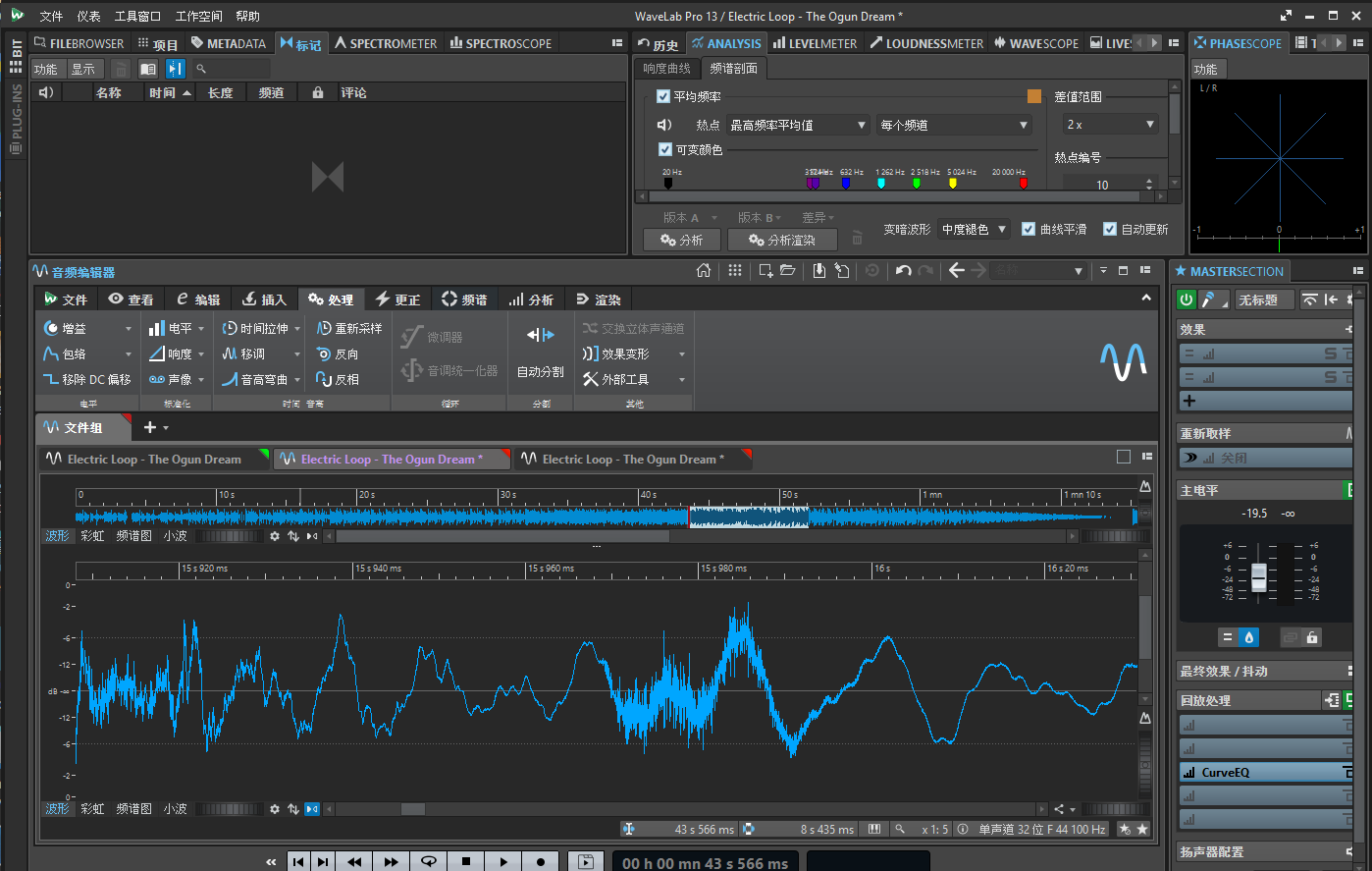The image size is (1372, 871).
Task: Click the 增益 gain tool icon
Action: [51, 328]
